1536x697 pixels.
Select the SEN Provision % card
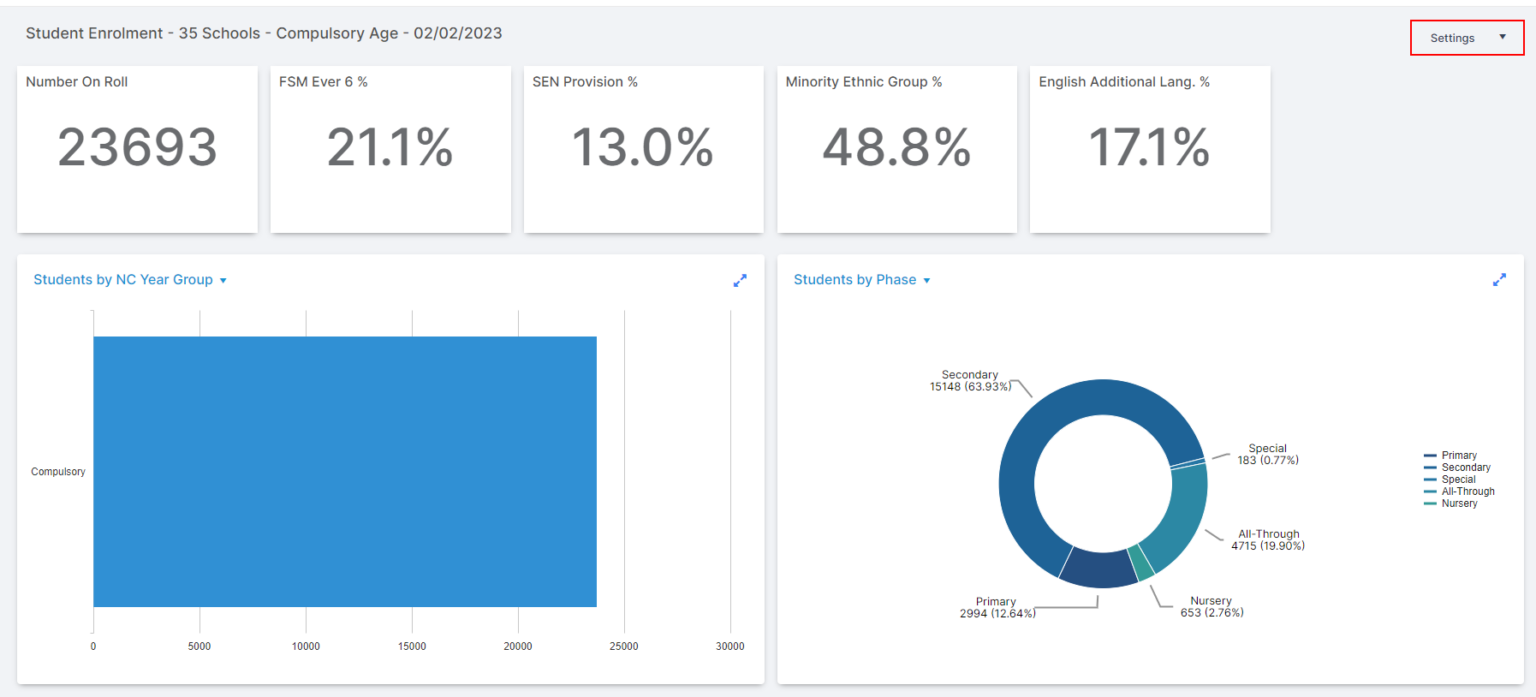pyautogui.click(x=643, y=149)
